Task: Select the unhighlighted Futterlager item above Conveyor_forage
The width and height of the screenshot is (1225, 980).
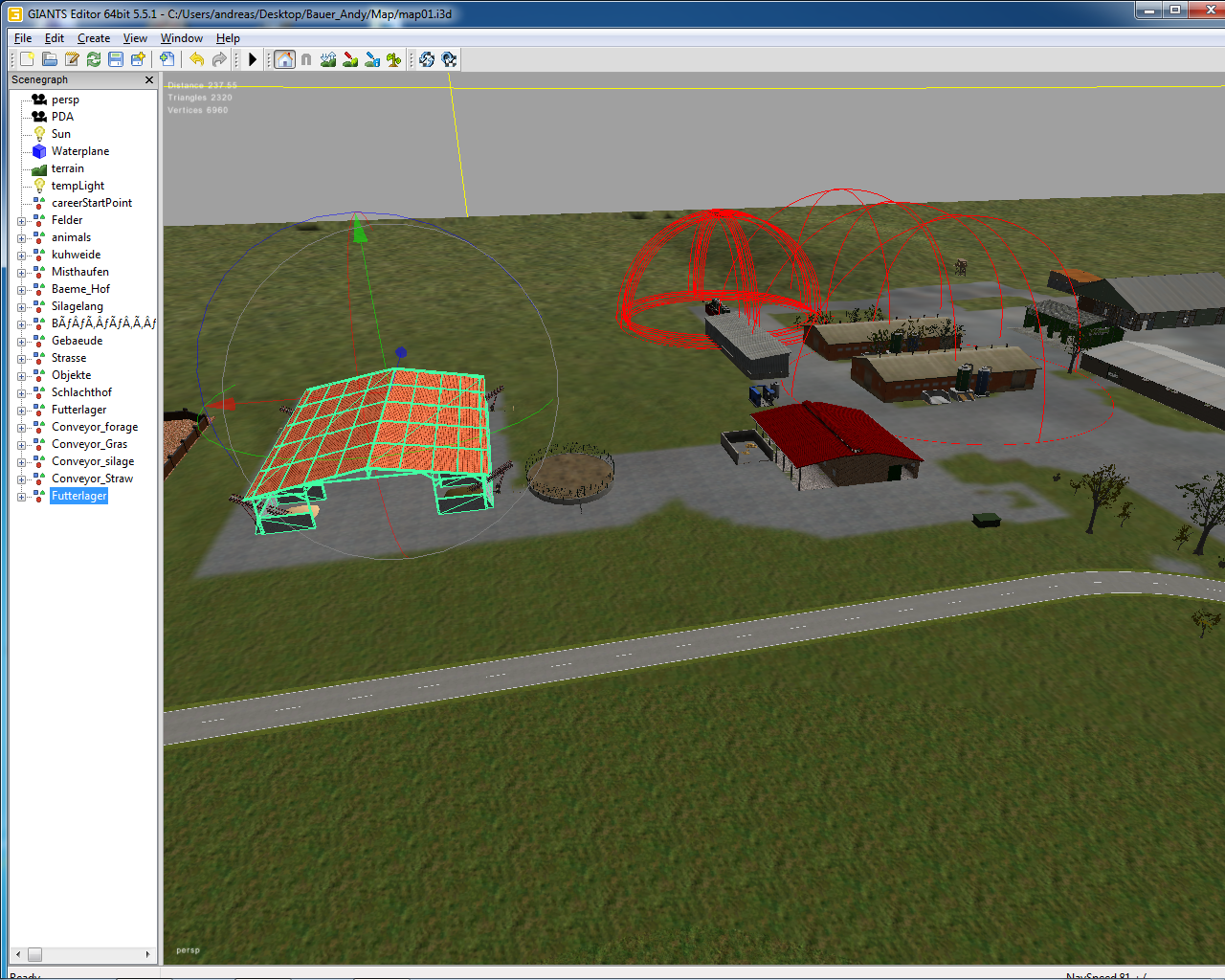Action: [78, 410]
